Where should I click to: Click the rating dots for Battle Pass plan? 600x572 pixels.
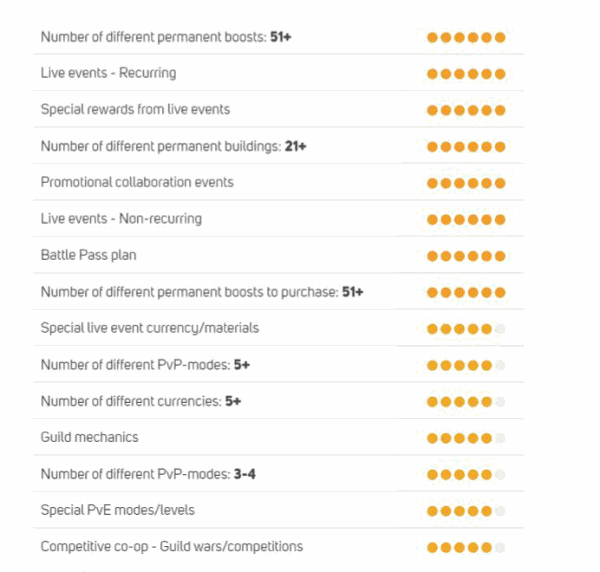coord(466,256)
